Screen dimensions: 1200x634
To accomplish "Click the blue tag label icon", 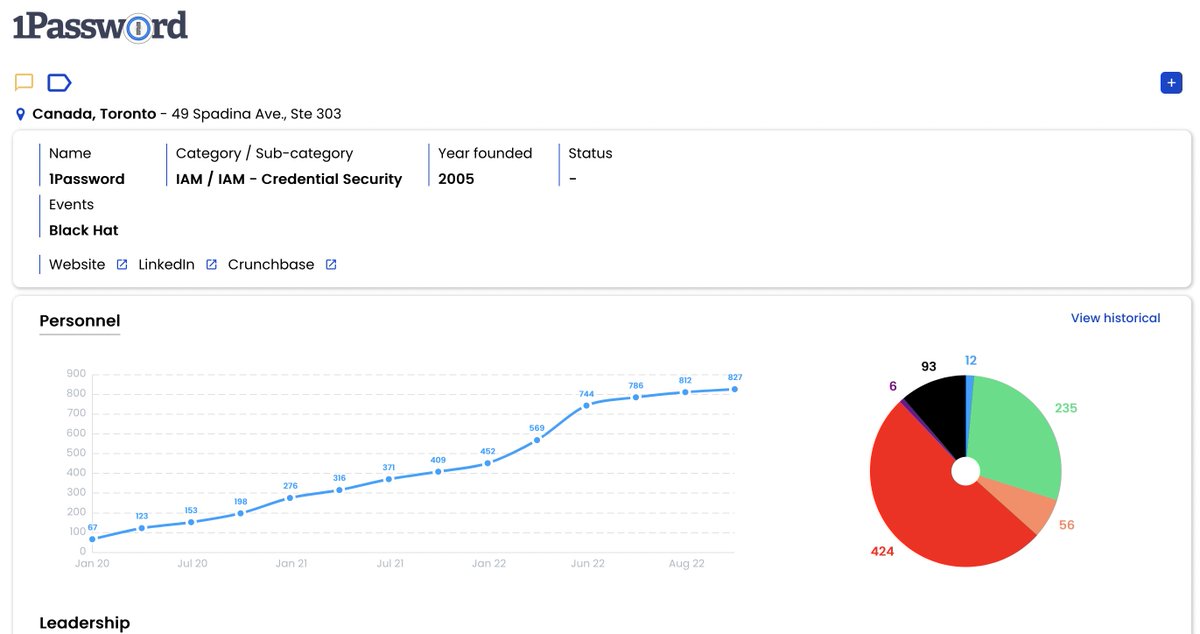I will coord(60,82).
